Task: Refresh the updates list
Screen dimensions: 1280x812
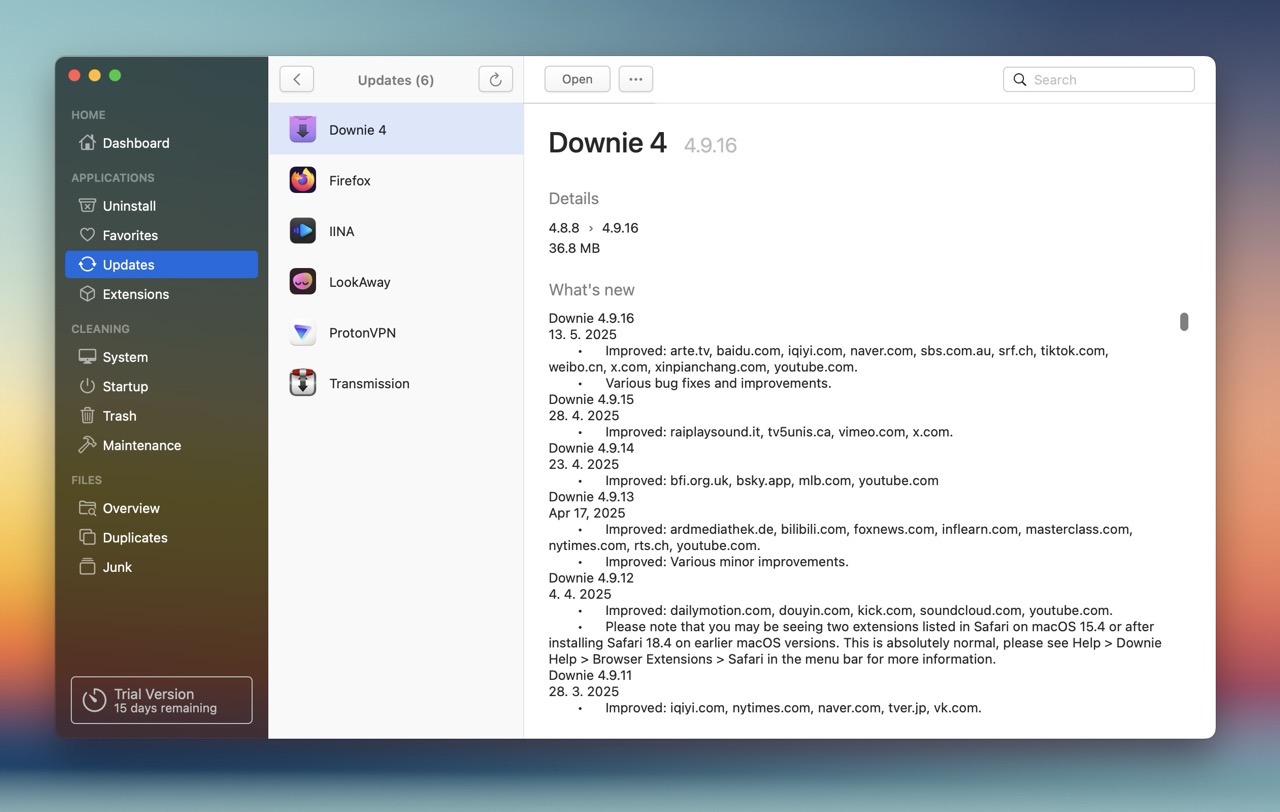Action: point(496,80)
